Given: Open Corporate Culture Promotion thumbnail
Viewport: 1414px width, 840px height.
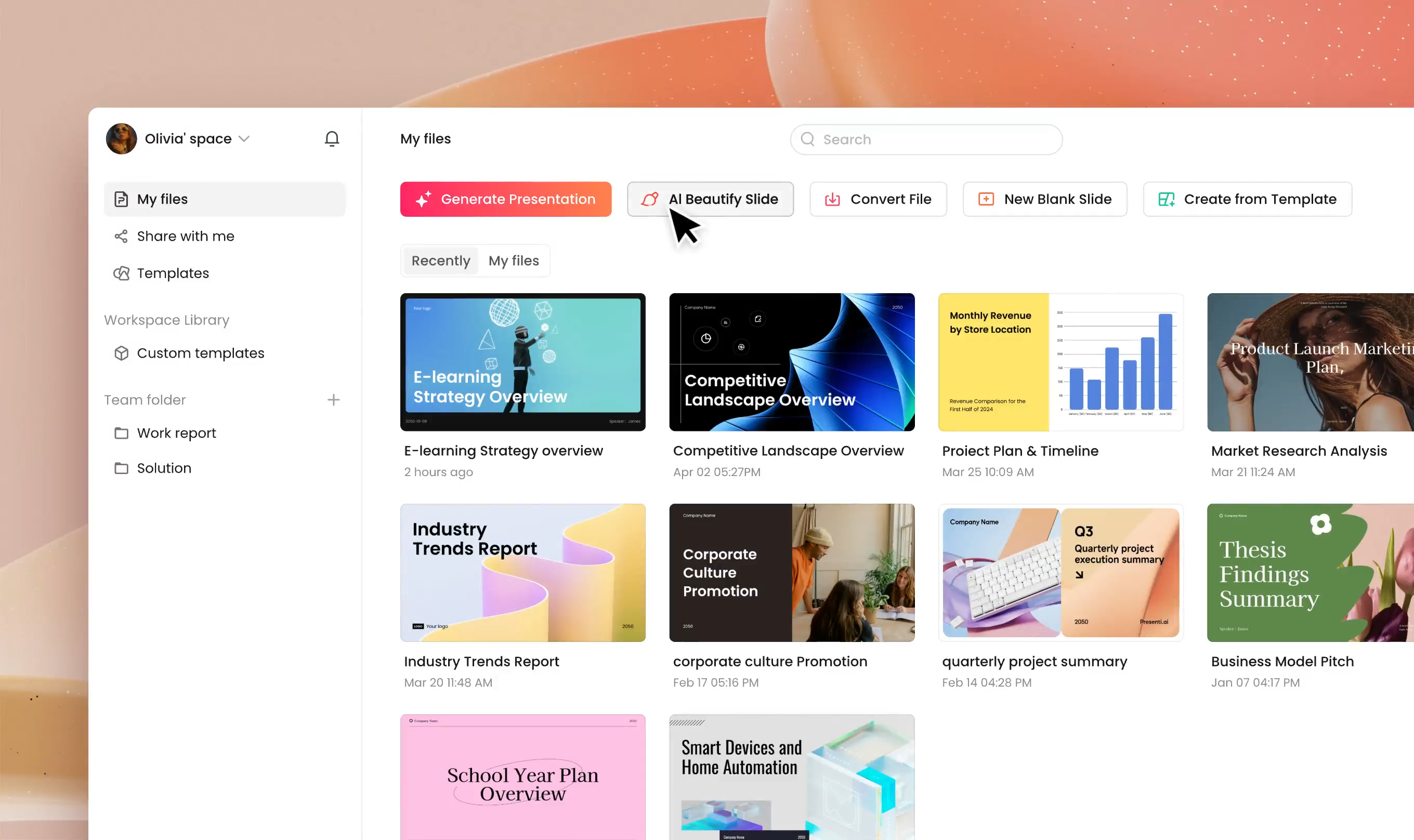Looking at the screenshot, I should [x=791, y=573].
